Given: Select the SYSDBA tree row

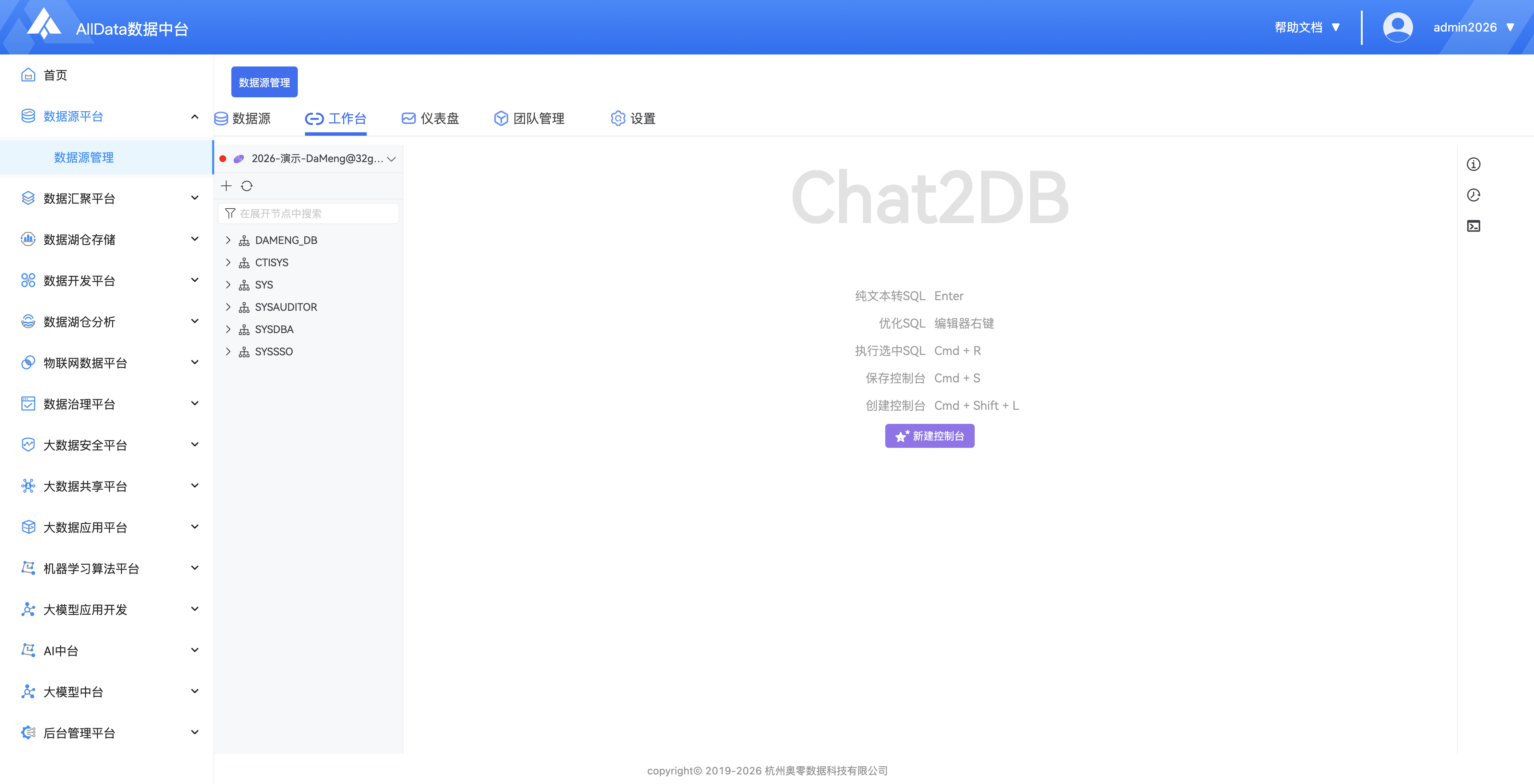Looking at the screenshot, I should click(x=308, y=329).
